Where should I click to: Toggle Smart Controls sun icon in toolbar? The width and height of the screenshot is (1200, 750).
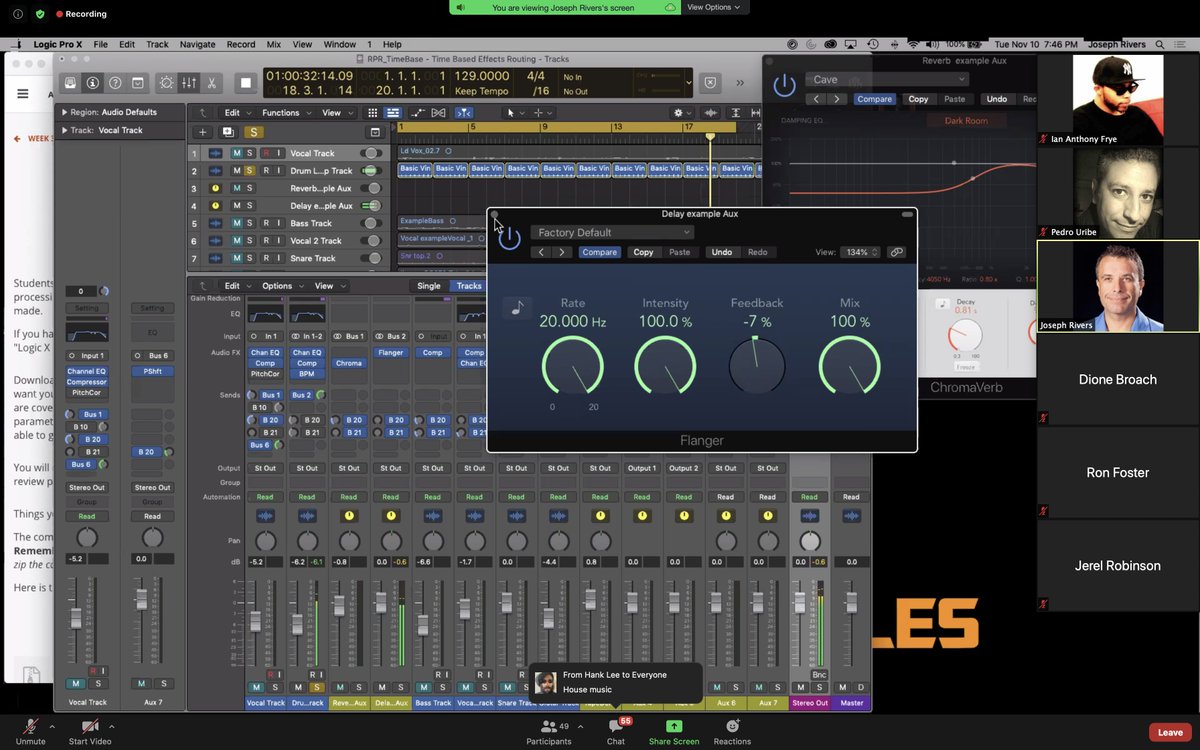click(x=166, y=83)
